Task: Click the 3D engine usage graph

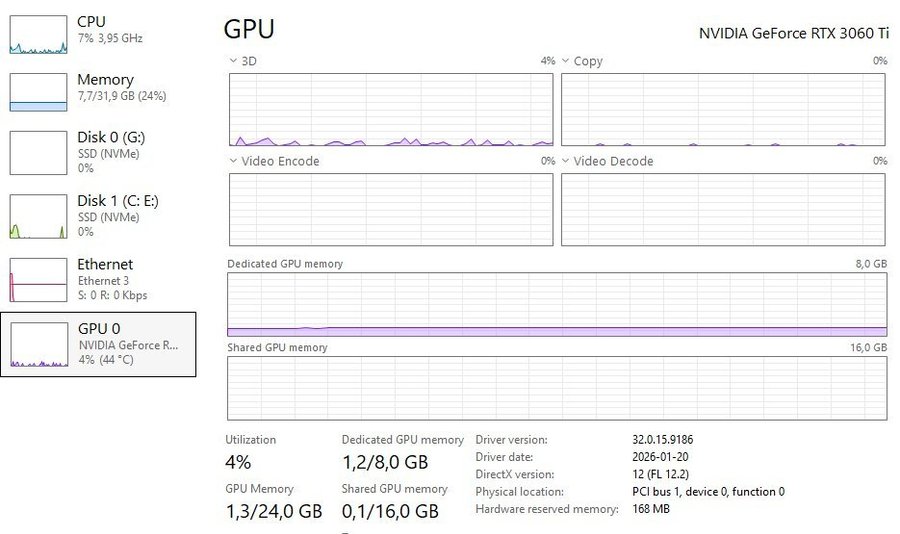Action: click(x=391, y=109)
